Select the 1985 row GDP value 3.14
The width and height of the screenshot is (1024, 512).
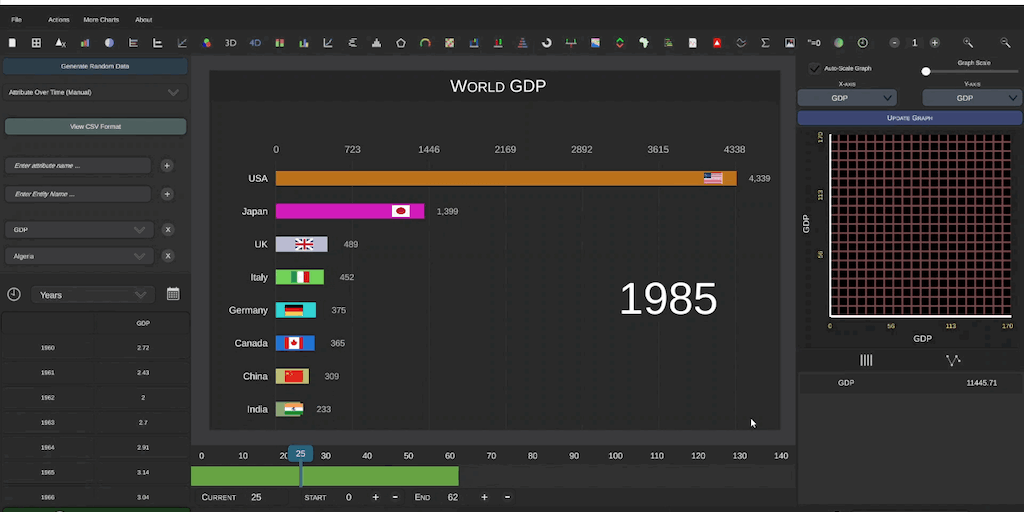click(x=143, y=472)
